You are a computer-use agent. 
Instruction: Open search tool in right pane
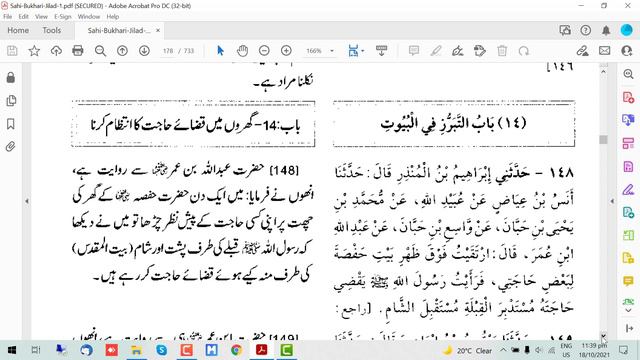[x=628, y=74]
